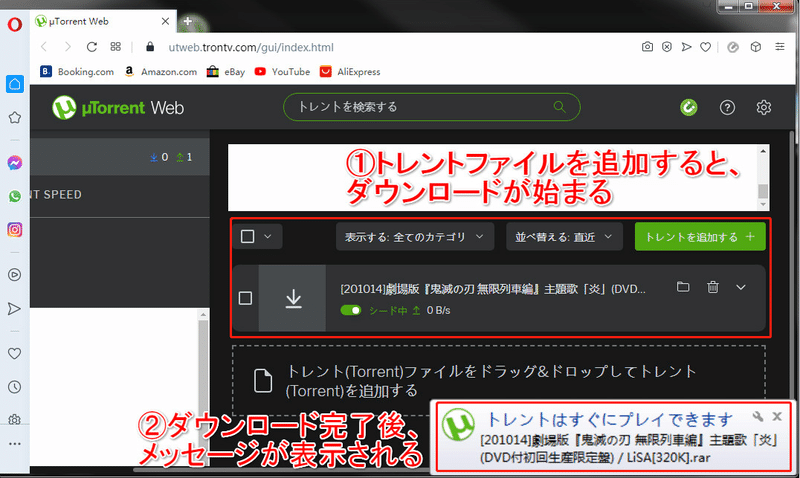Click the torrent download thumbnail
This screenshot has height=478, width=800.
pyautogui.click(x=292, y=298)
